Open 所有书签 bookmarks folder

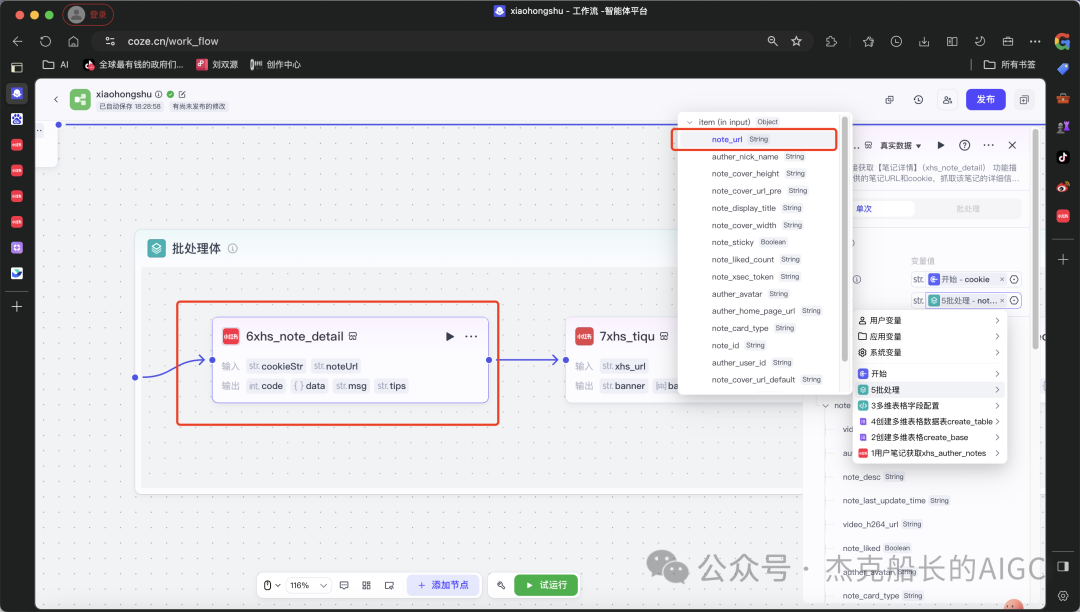[x=1010, y=65]
